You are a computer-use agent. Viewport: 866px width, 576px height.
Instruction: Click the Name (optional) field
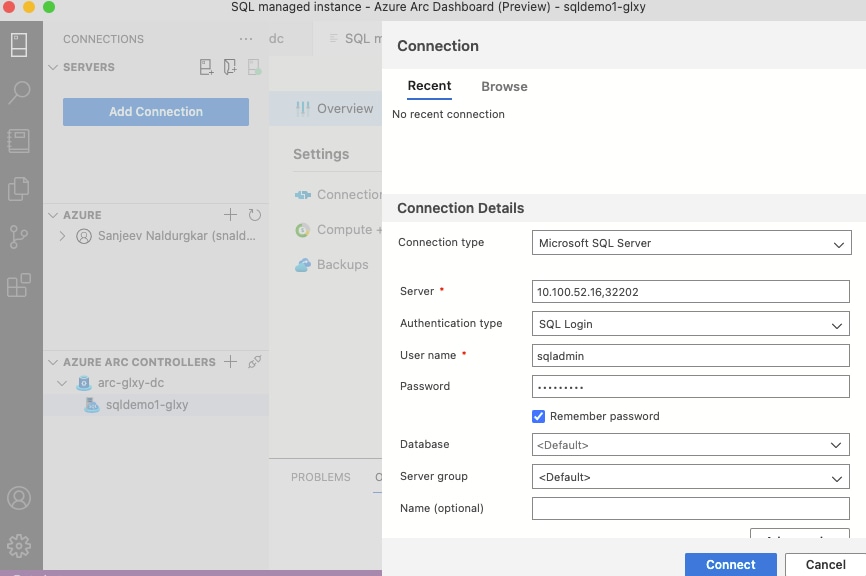pyautogui.click(x=690, y=509)
